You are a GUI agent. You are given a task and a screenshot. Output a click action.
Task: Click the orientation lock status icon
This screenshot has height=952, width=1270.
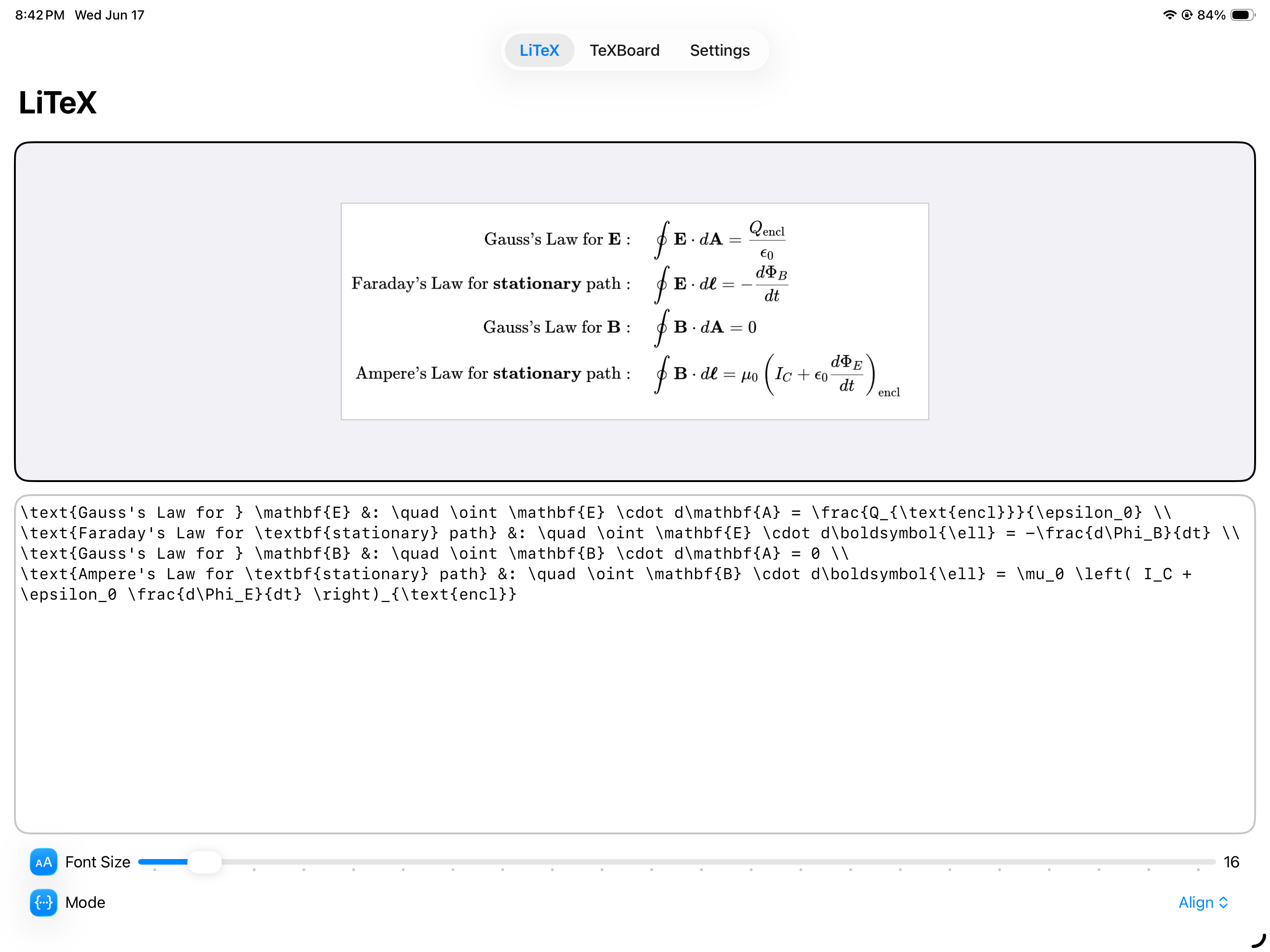[1187, 15]
